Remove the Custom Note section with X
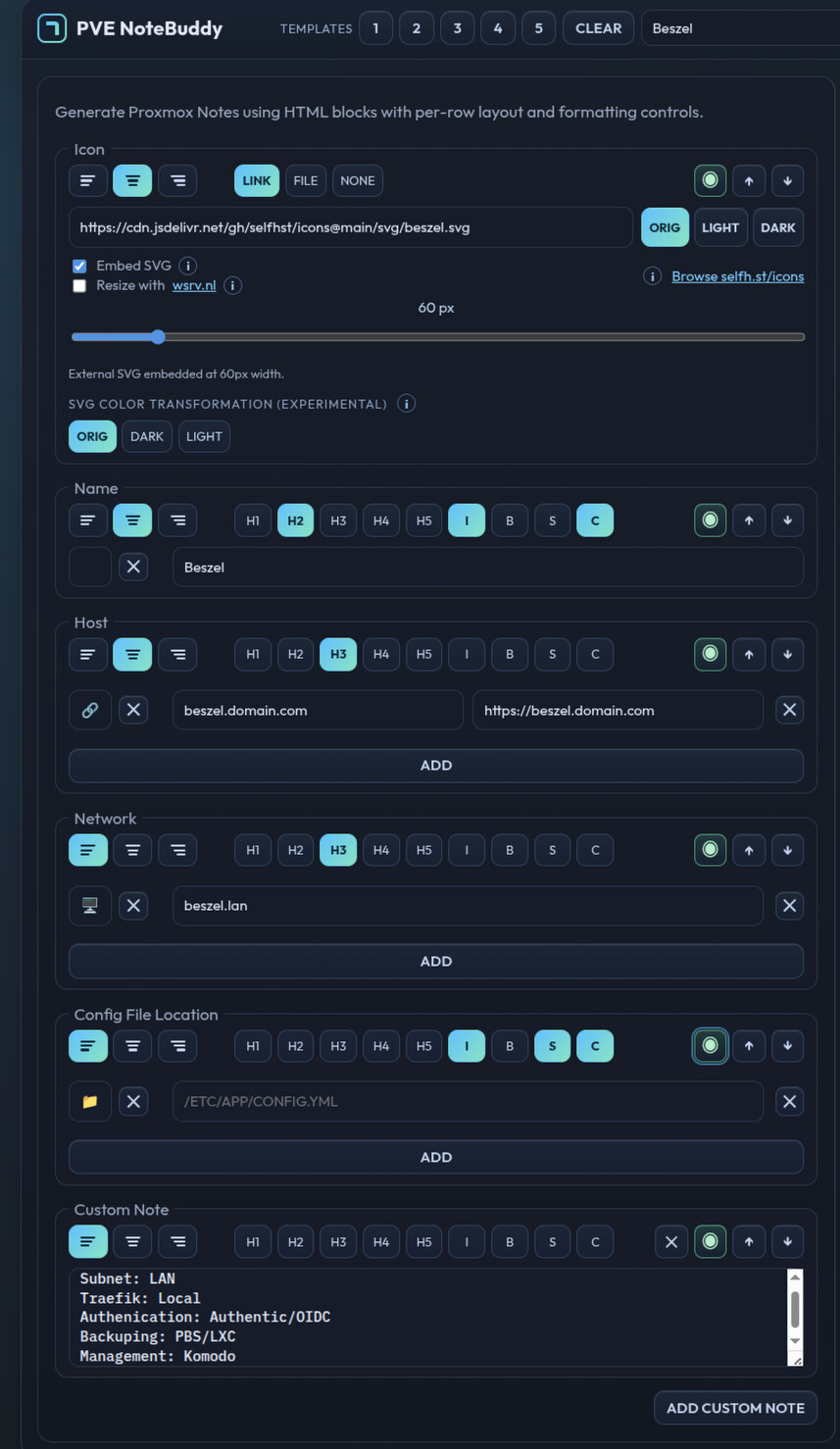The height and width of the screenshot is (1449, 840). point(670,1242)
